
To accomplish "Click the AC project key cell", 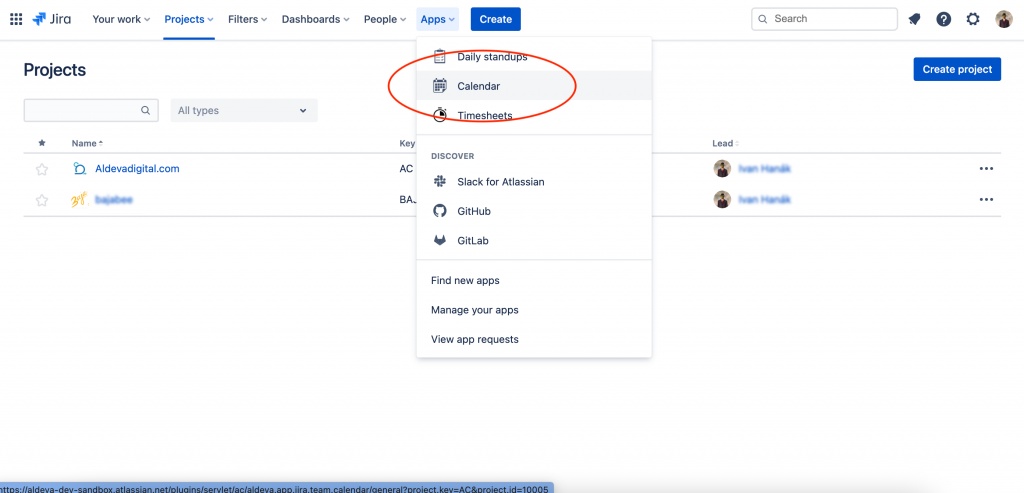I will [x=406, y=168].
